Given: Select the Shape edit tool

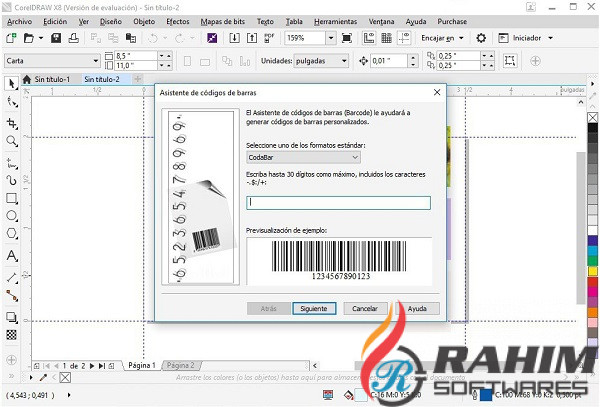Looking at the screenshot, I should pos(11,102).
